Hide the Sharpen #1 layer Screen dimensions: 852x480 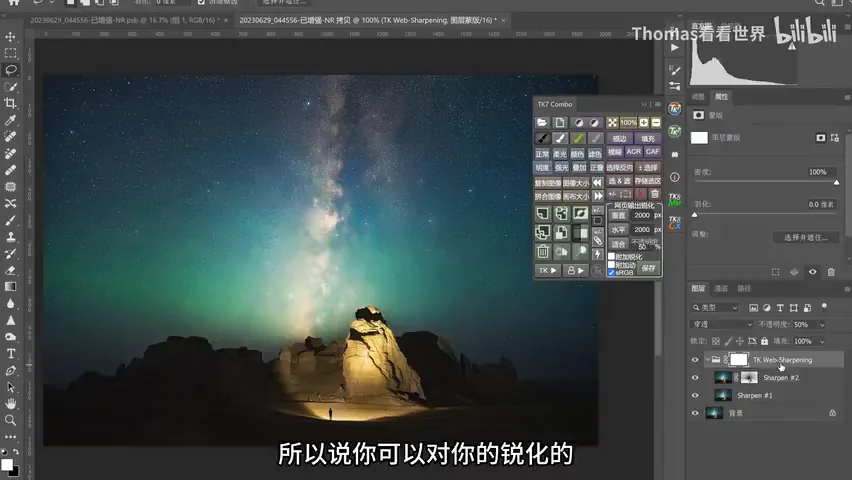tap(695, 396)
